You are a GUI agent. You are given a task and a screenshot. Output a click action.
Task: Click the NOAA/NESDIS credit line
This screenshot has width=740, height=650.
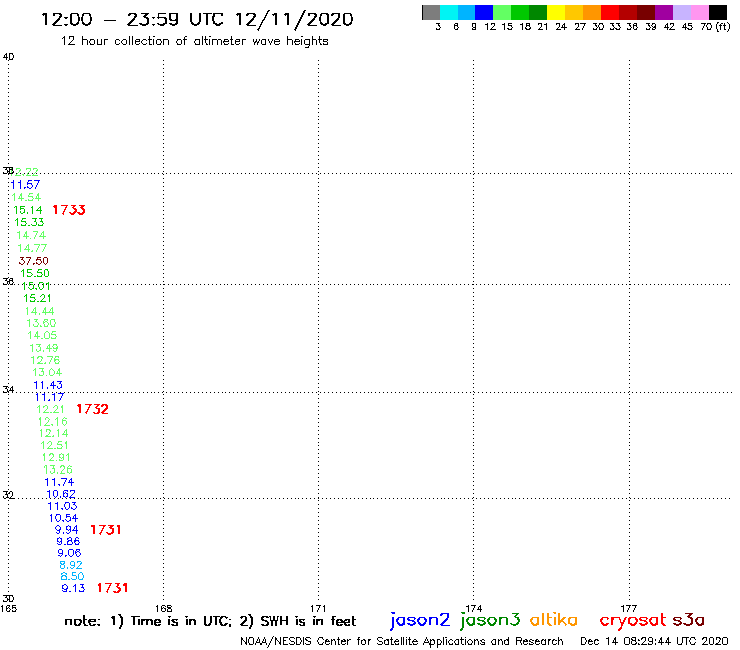(402, 641)
